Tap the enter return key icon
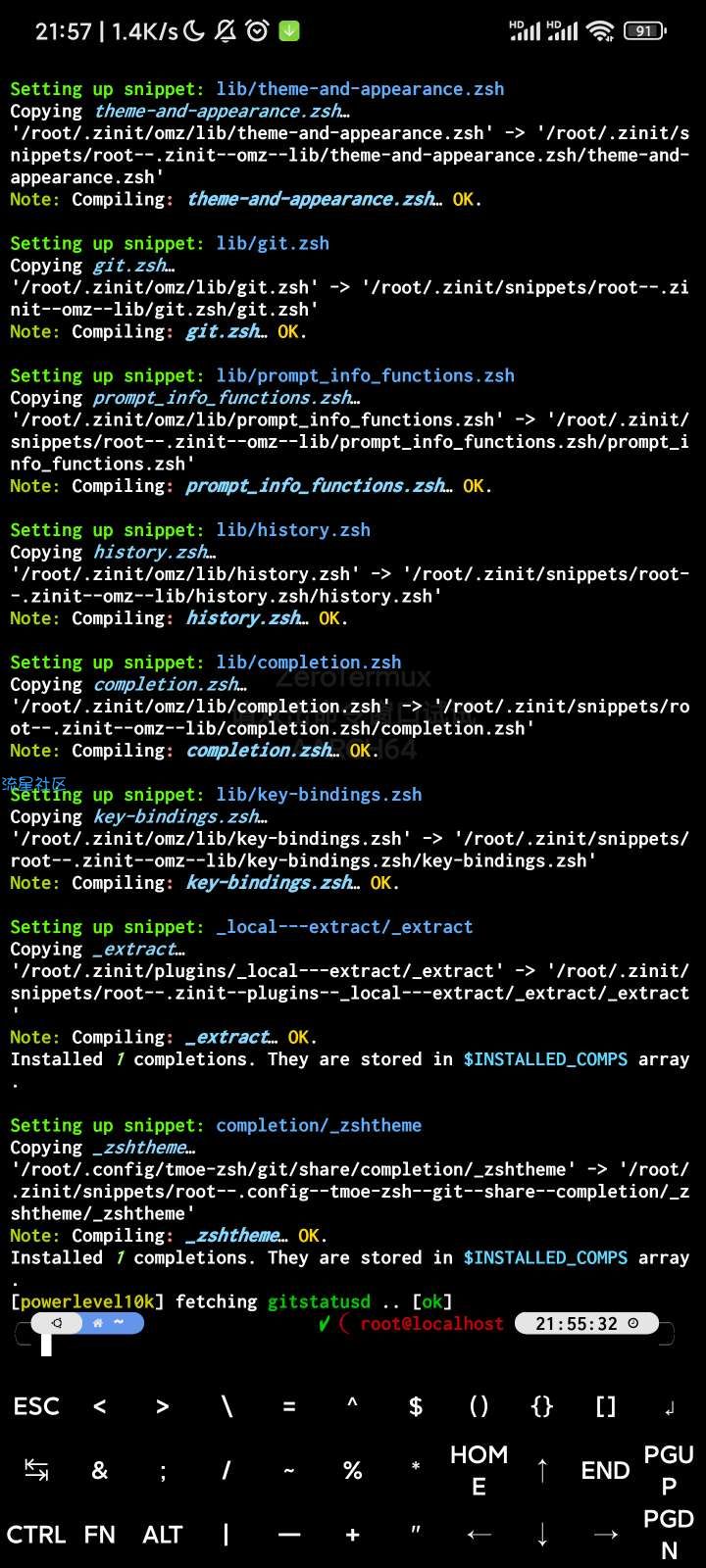This screenshot has width=706, height=1568. tap(670, 1407)
